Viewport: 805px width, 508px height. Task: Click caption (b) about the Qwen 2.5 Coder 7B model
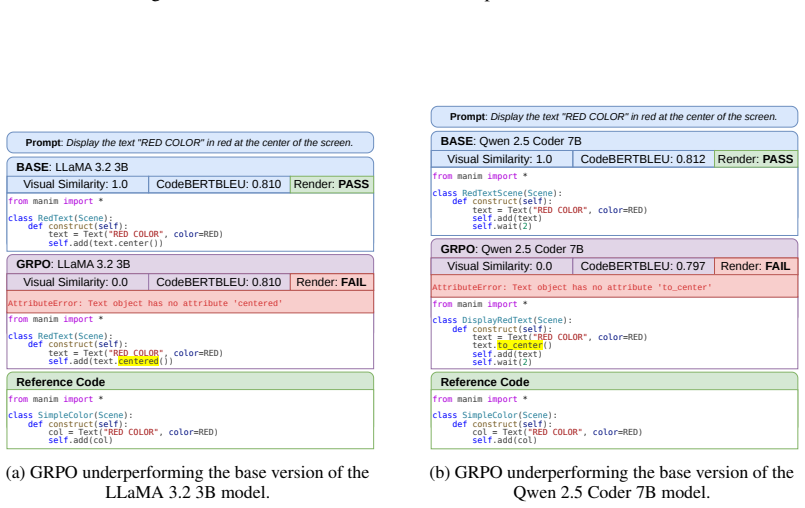click(611, 482)
